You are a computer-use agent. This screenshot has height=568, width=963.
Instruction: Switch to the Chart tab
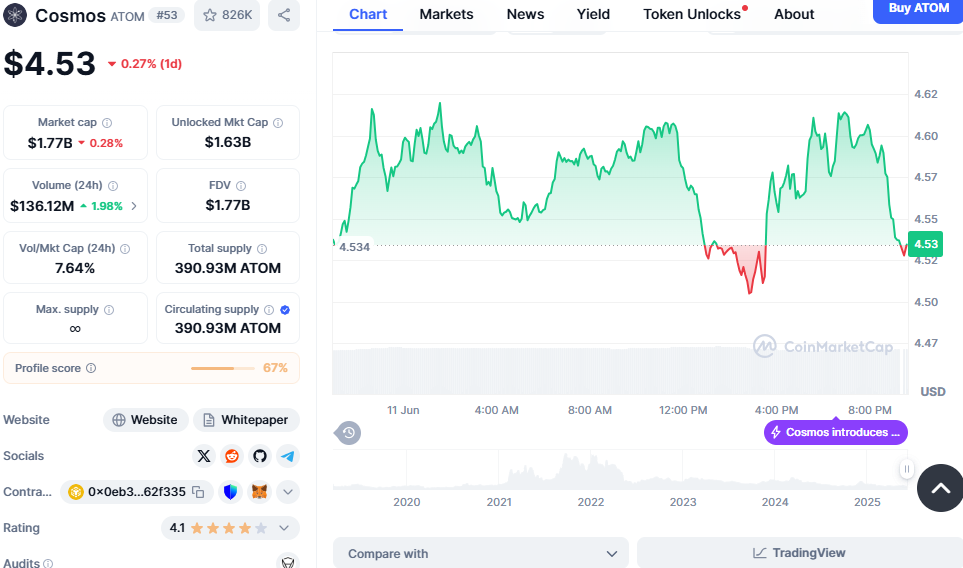368,14
